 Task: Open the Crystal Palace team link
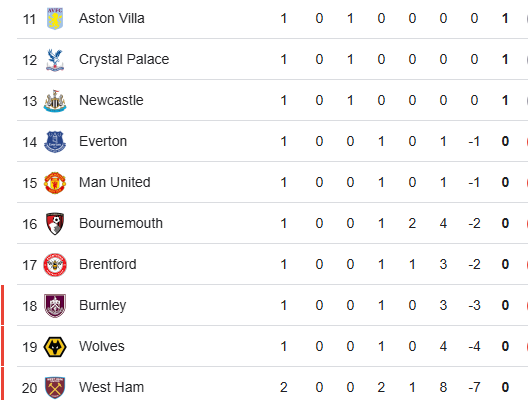point(124,60)
